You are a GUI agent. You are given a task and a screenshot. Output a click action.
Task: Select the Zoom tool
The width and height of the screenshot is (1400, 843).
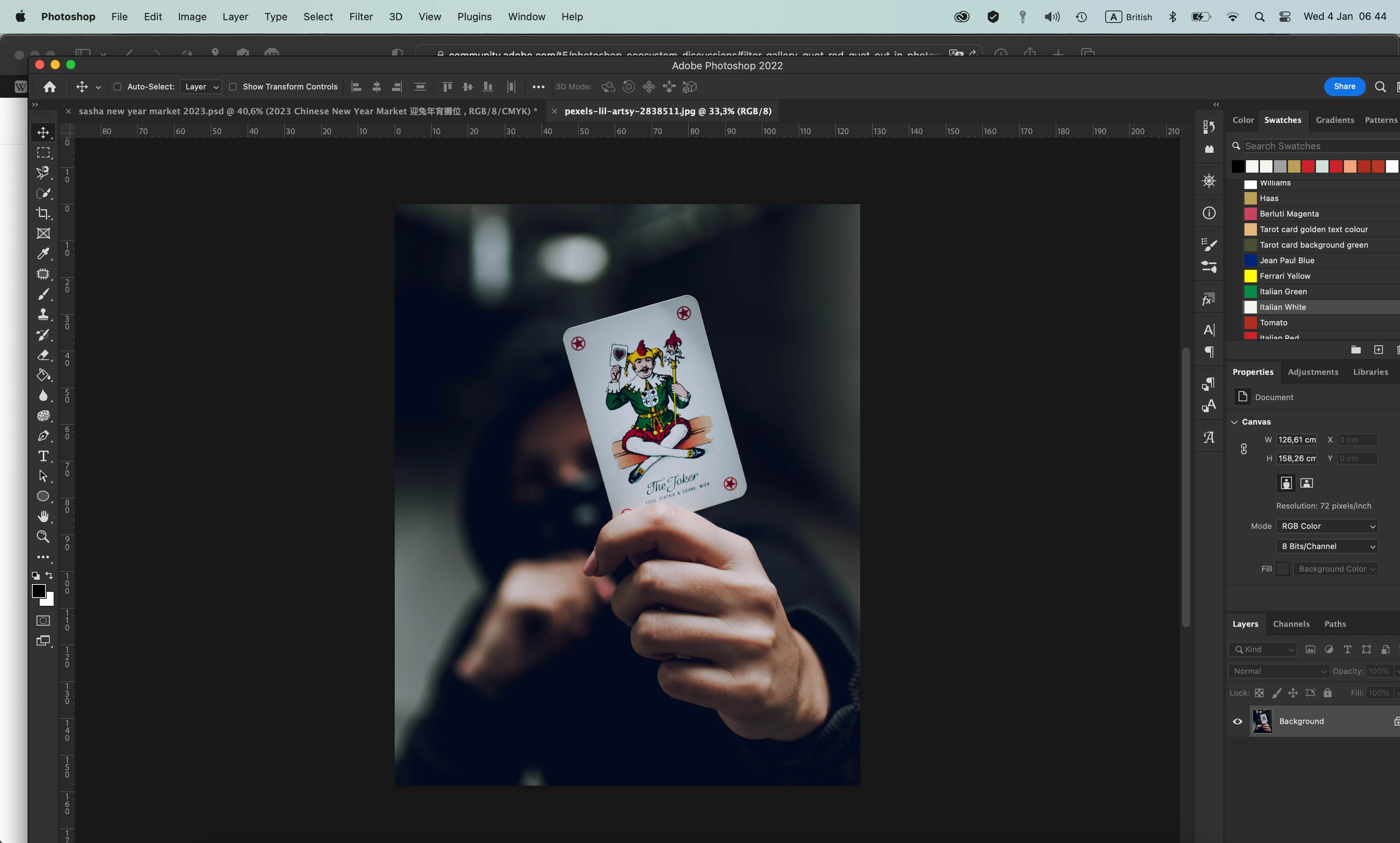point(43,537)
